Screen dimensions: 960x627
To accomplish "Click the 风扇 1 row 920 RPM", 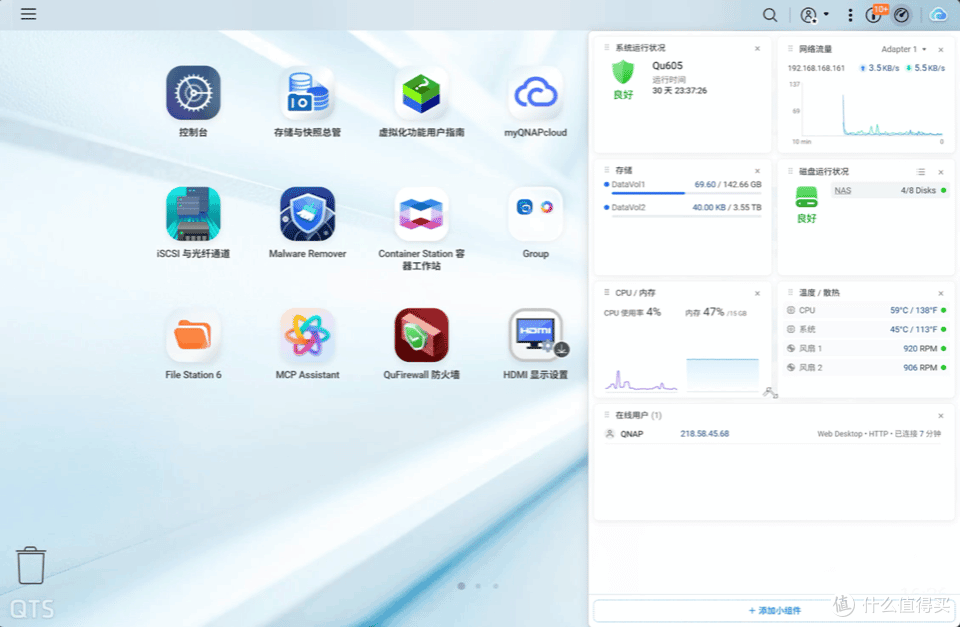I will click(866, 348).
